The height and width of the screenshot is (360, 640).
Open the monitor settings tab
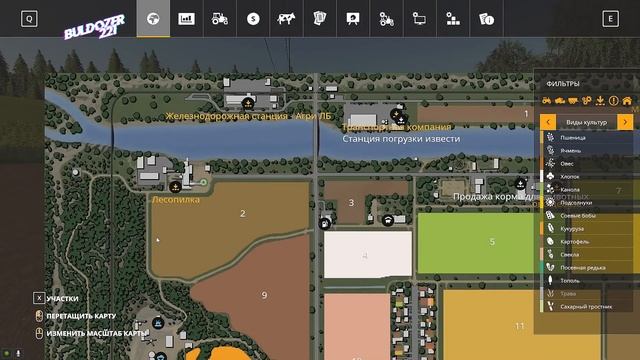coord(419,19)
